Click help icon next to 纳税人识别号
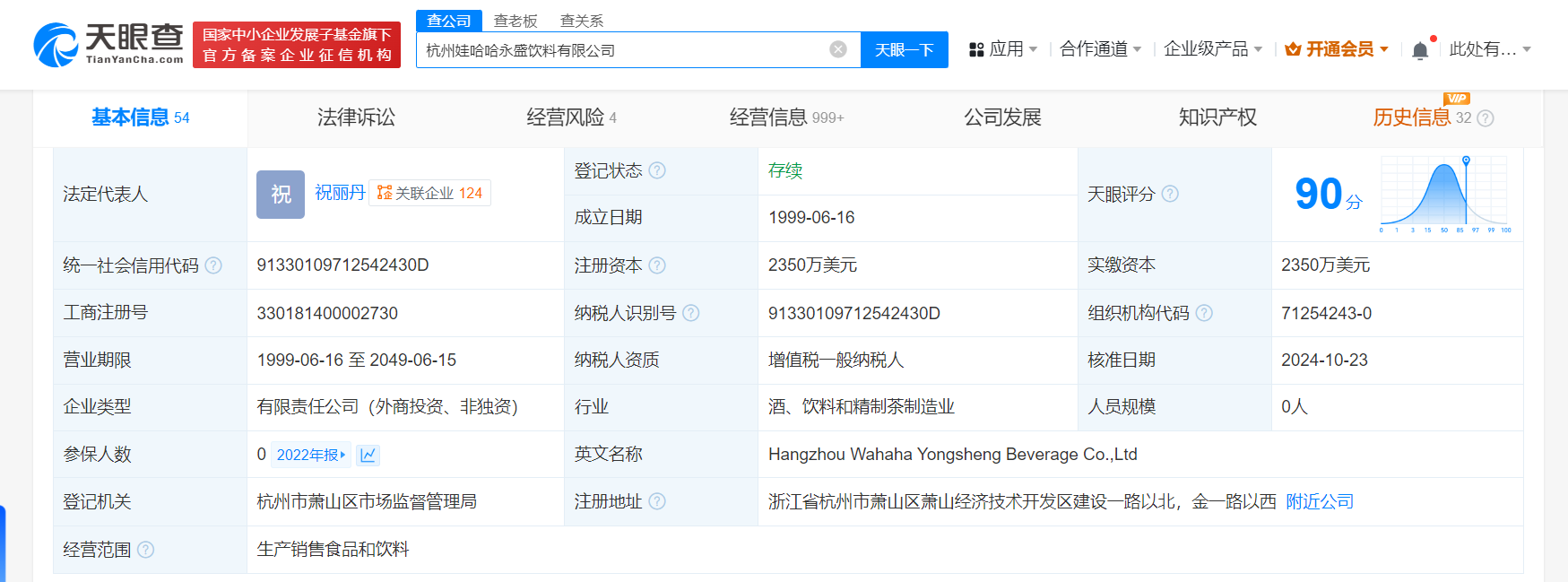 pos(690,313)
